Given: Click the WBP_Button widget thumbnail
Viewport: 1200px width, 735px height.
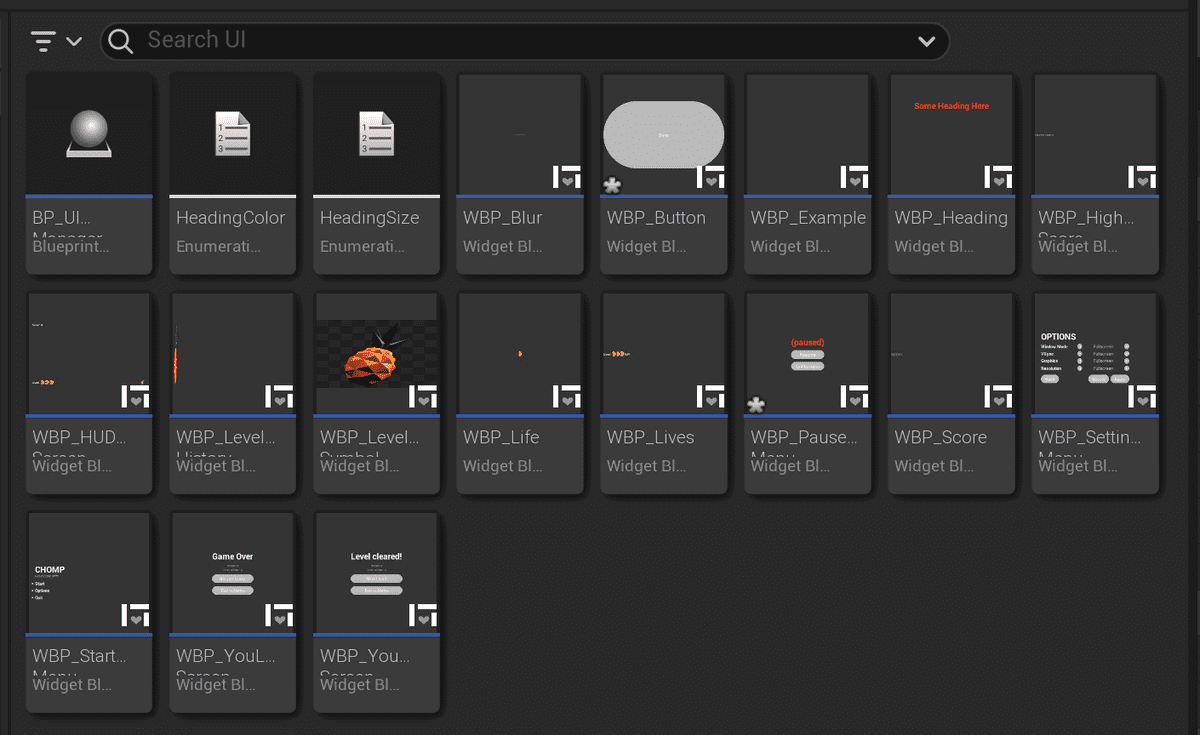Looking at the screenshot, I should click(664, 134).
